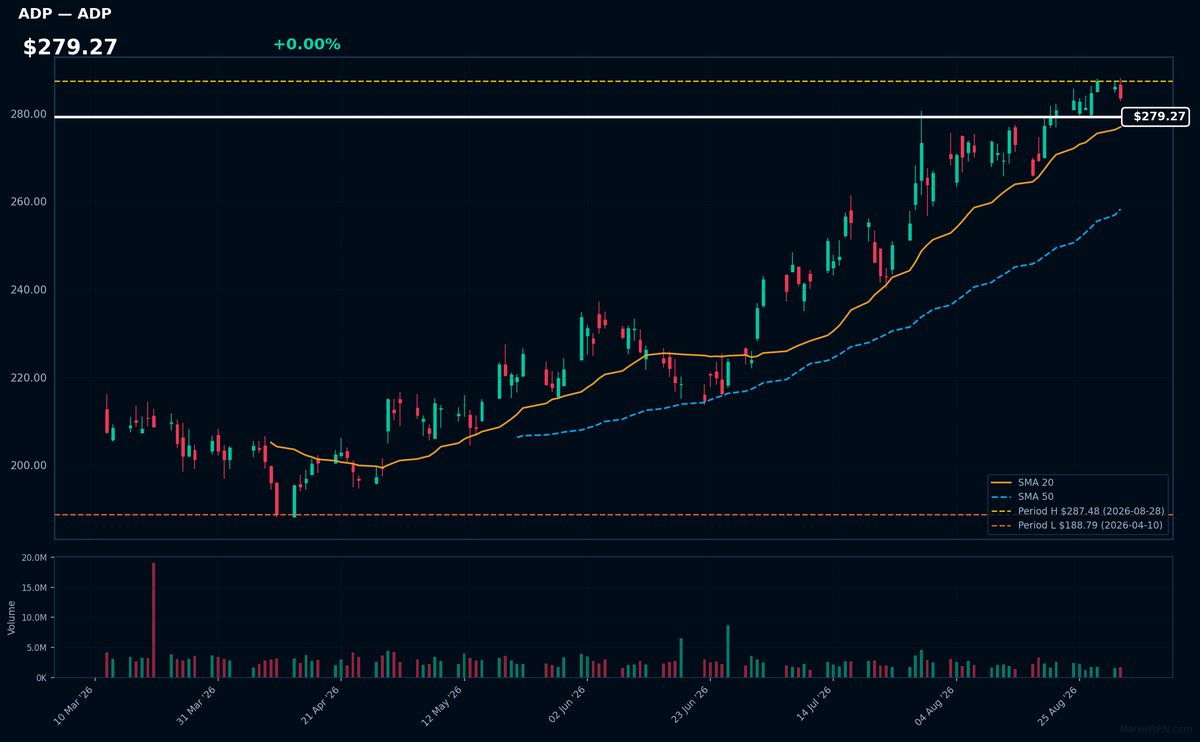Click the 31 Mar '26 date label
This screenshot has width=1200, height=742.
(x=196, y=704)
